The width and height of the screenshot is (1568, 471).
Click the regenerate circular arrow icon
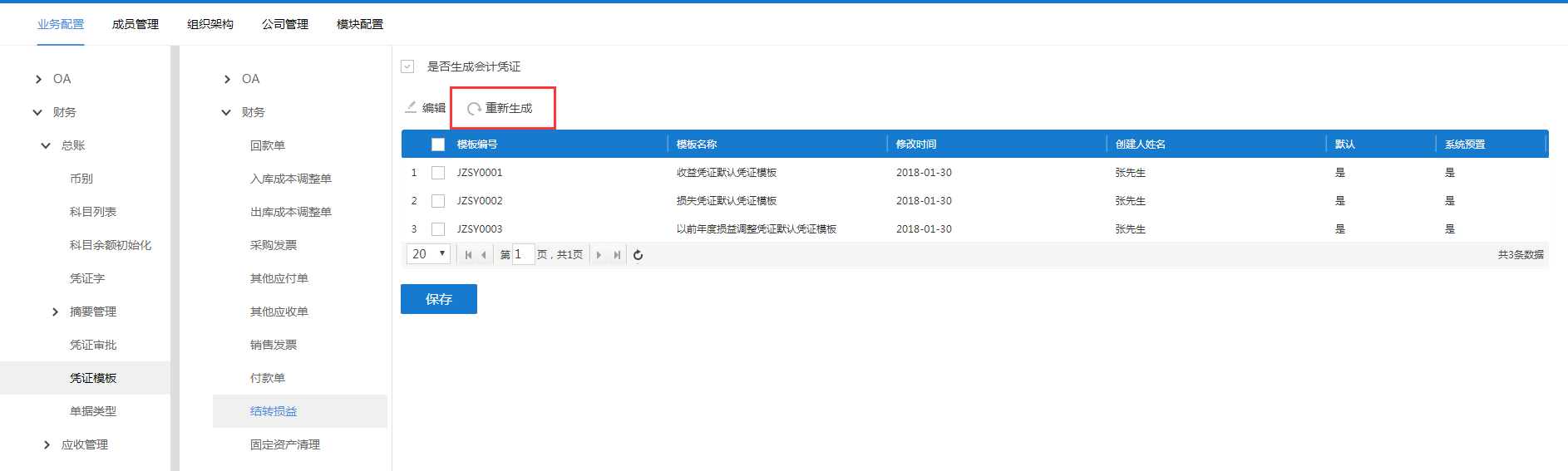[474, 109]
